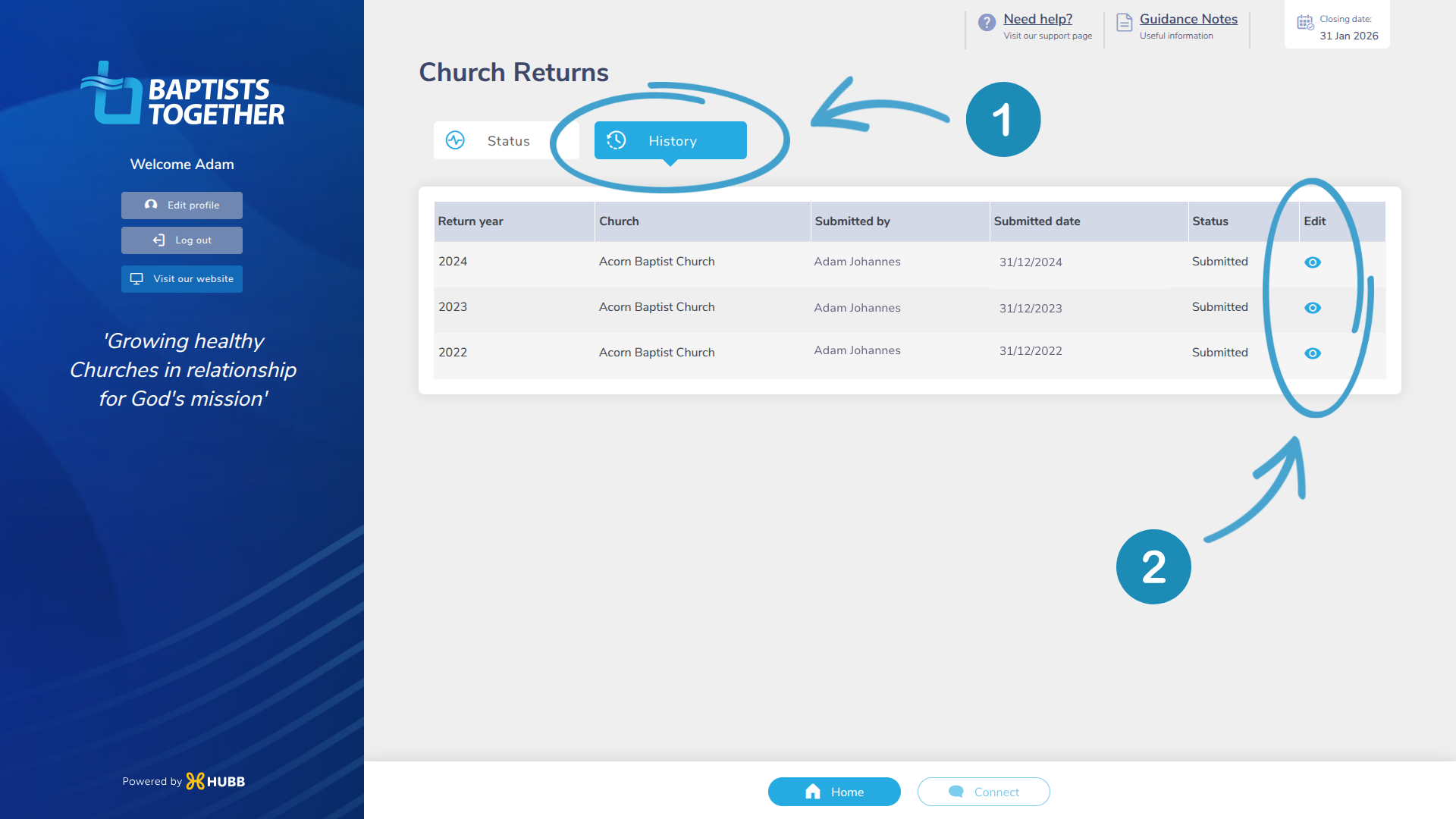Image resolution: width=1456 pixels, height=819 pixels.
Task: Click the HUBB logo in sidebar footer
Action: tap(216, 781)
